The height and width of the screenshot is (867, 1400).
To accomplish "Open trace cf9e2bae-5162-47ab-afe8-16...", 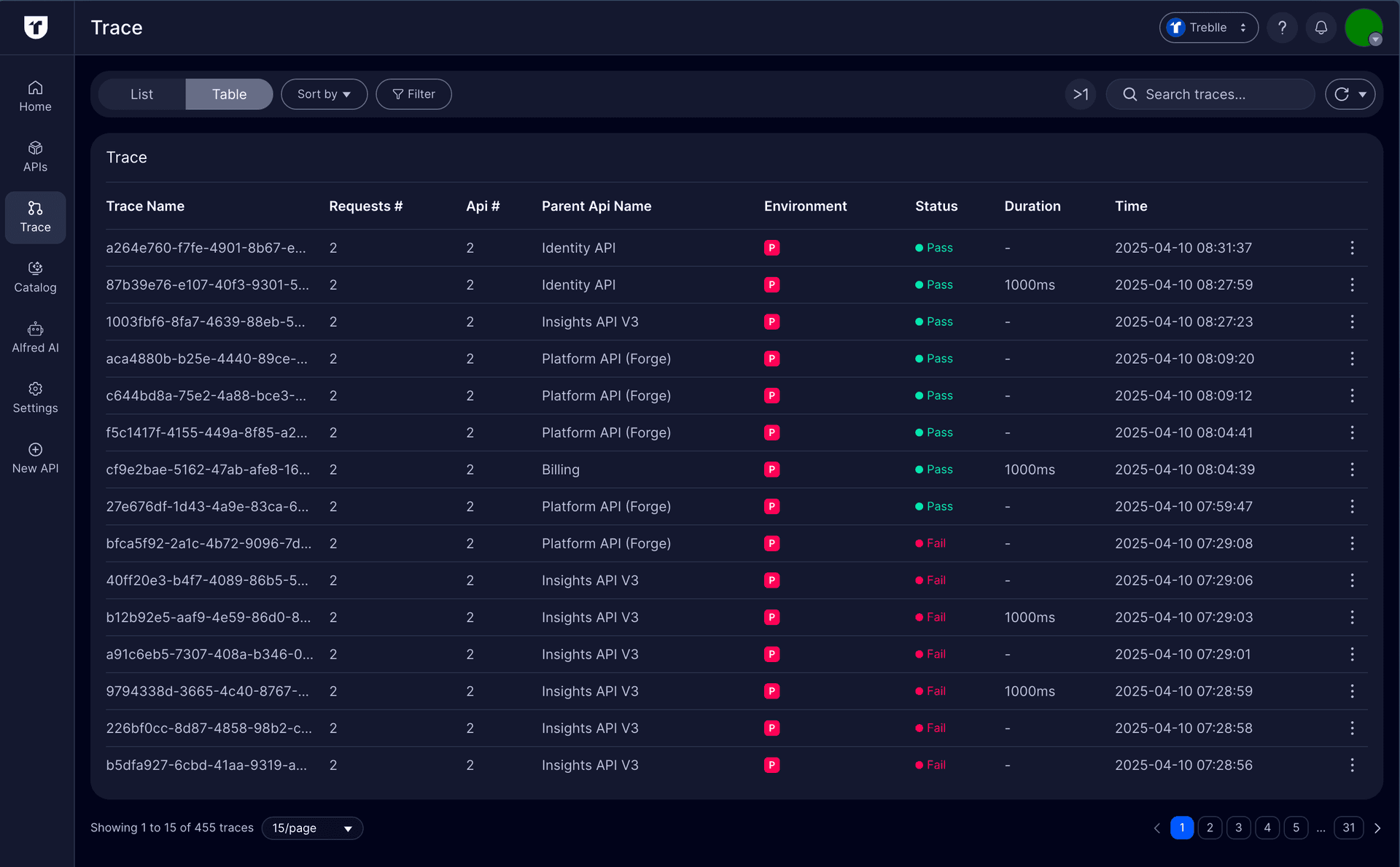I will 208,470.
